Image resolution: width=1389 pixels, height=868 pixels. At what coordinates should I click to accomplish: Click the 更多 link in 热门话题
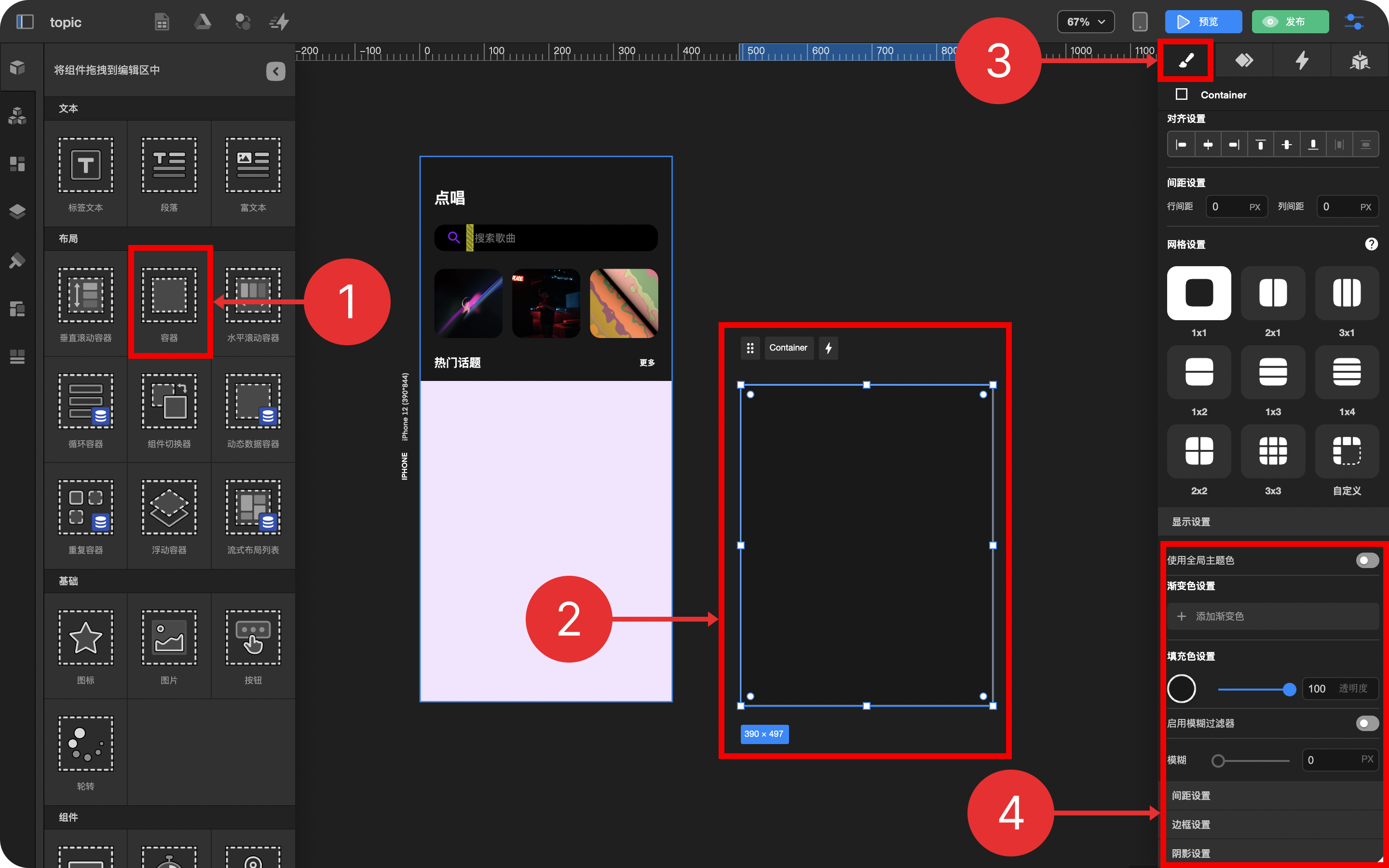pos(647,362)
